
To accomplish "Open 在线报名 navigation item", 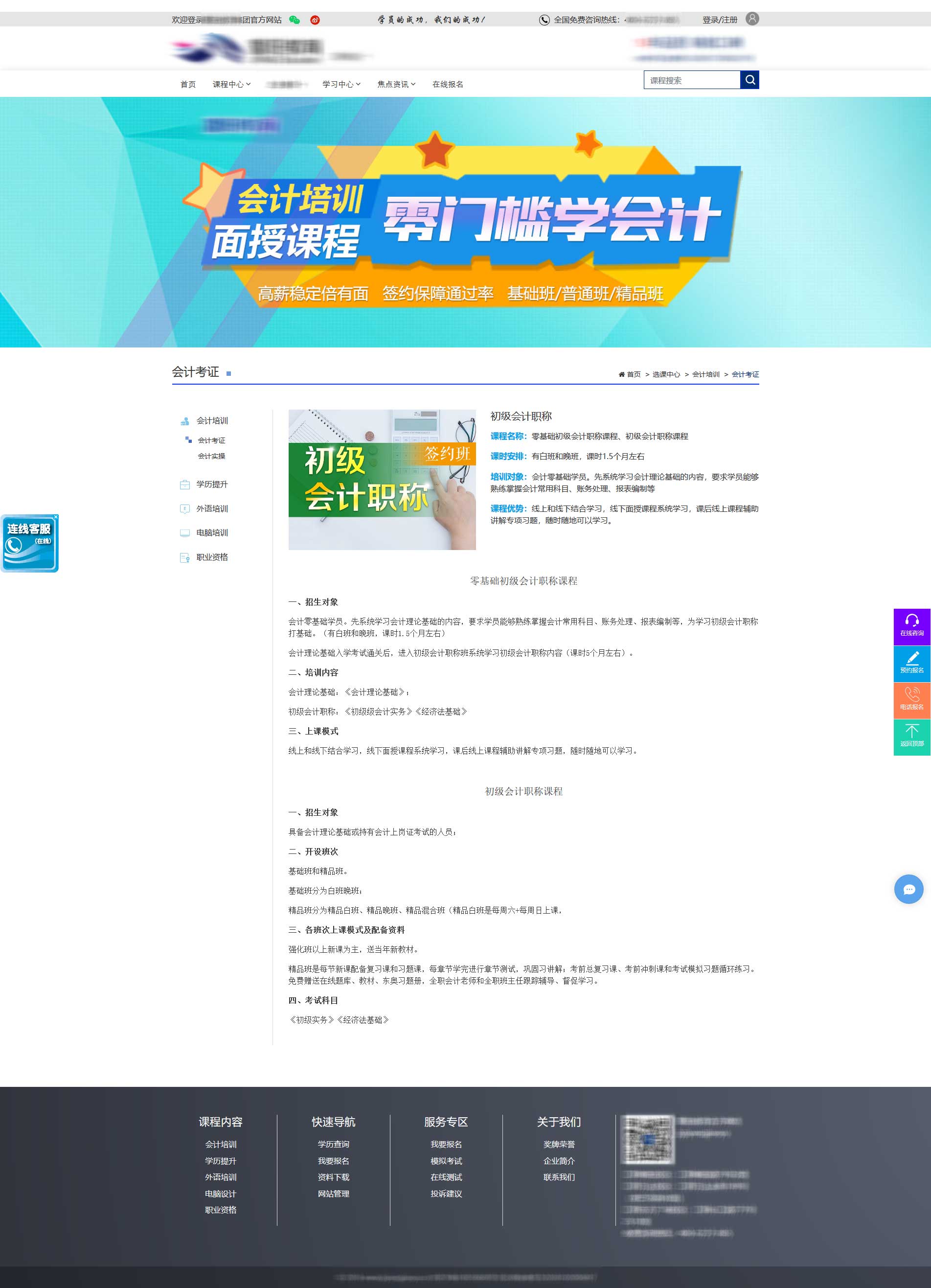I will (447, 84).
